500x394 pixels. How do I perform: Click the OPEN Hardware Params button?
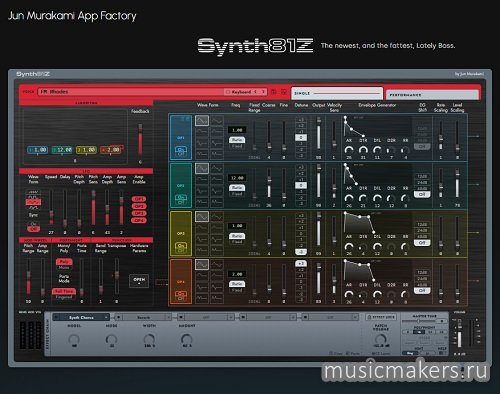pos(139,280)
